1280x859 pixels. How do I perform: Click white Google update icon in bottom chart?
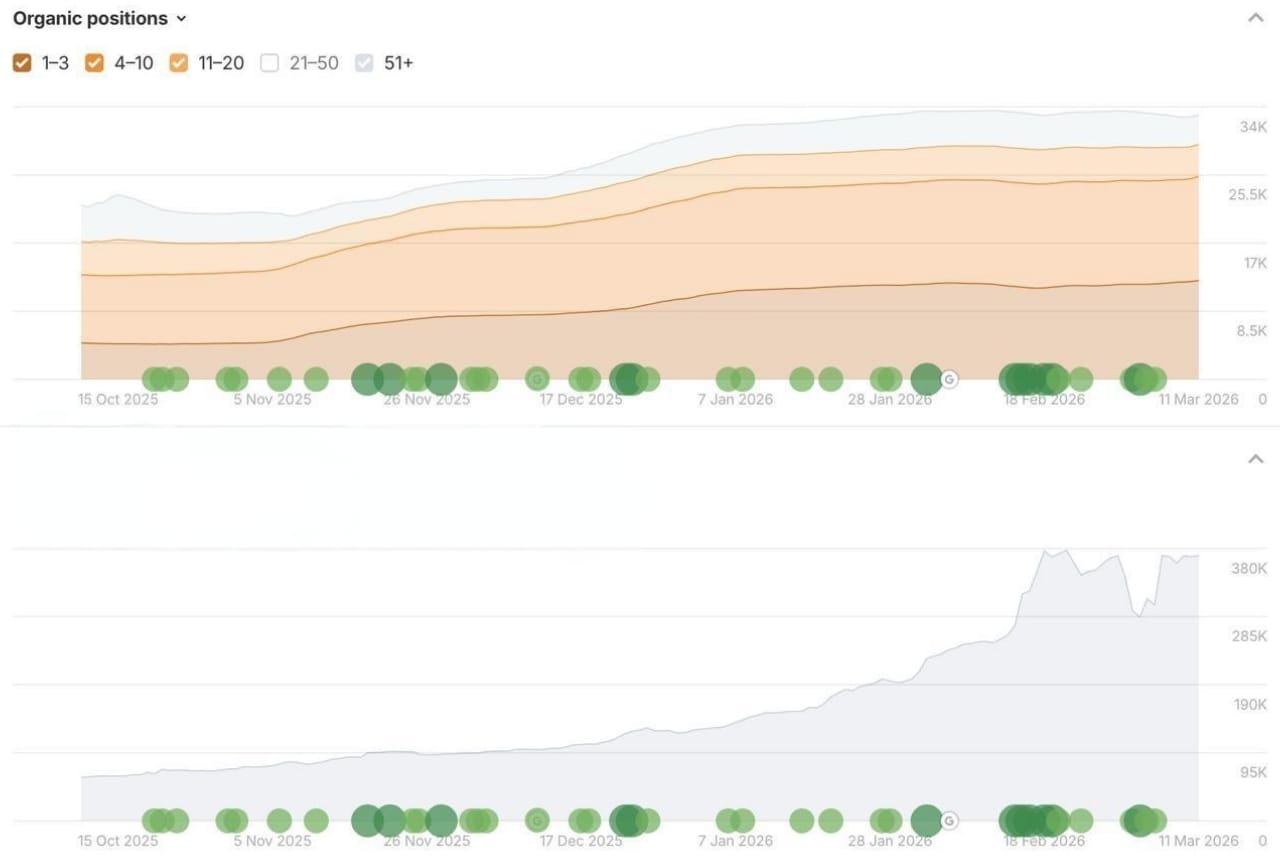(949, 821)
